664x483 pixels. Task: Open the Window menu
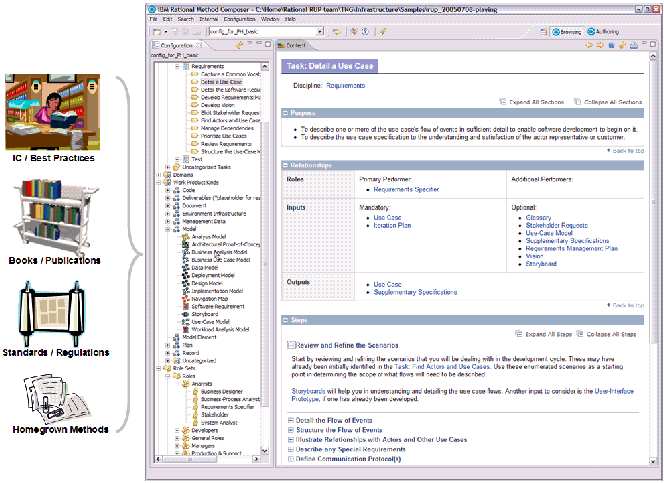(270, 19)
